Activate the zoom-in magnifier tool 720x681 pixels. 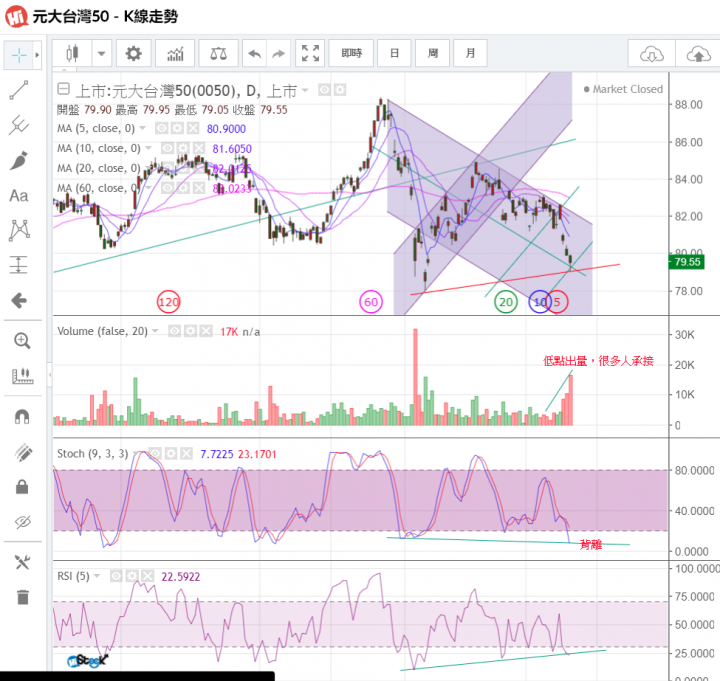pos(22,341)
